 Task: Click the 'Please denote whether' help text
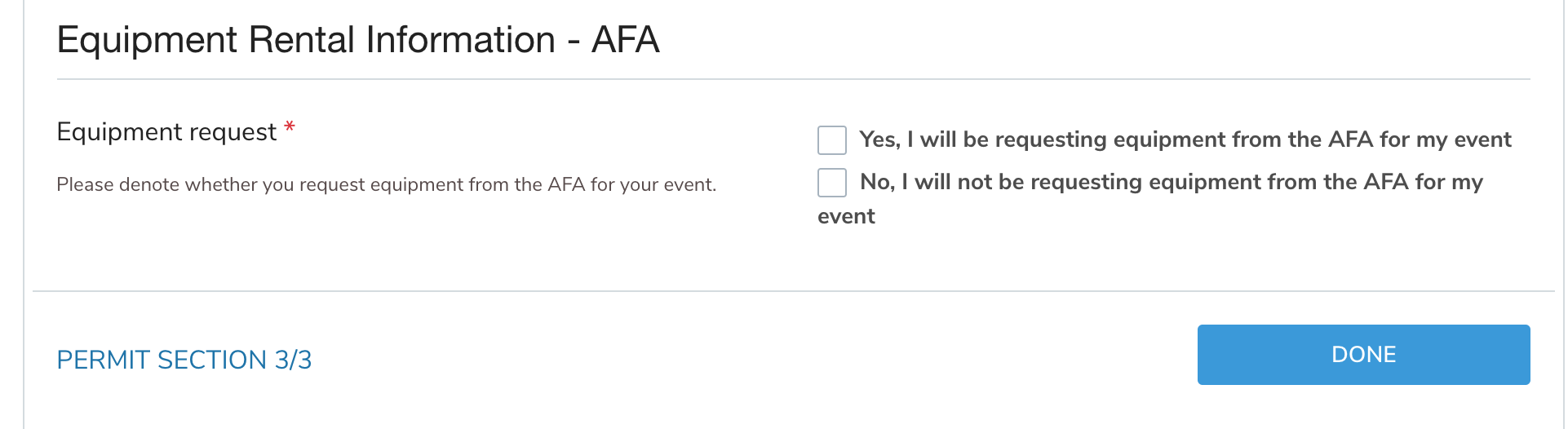386,185
